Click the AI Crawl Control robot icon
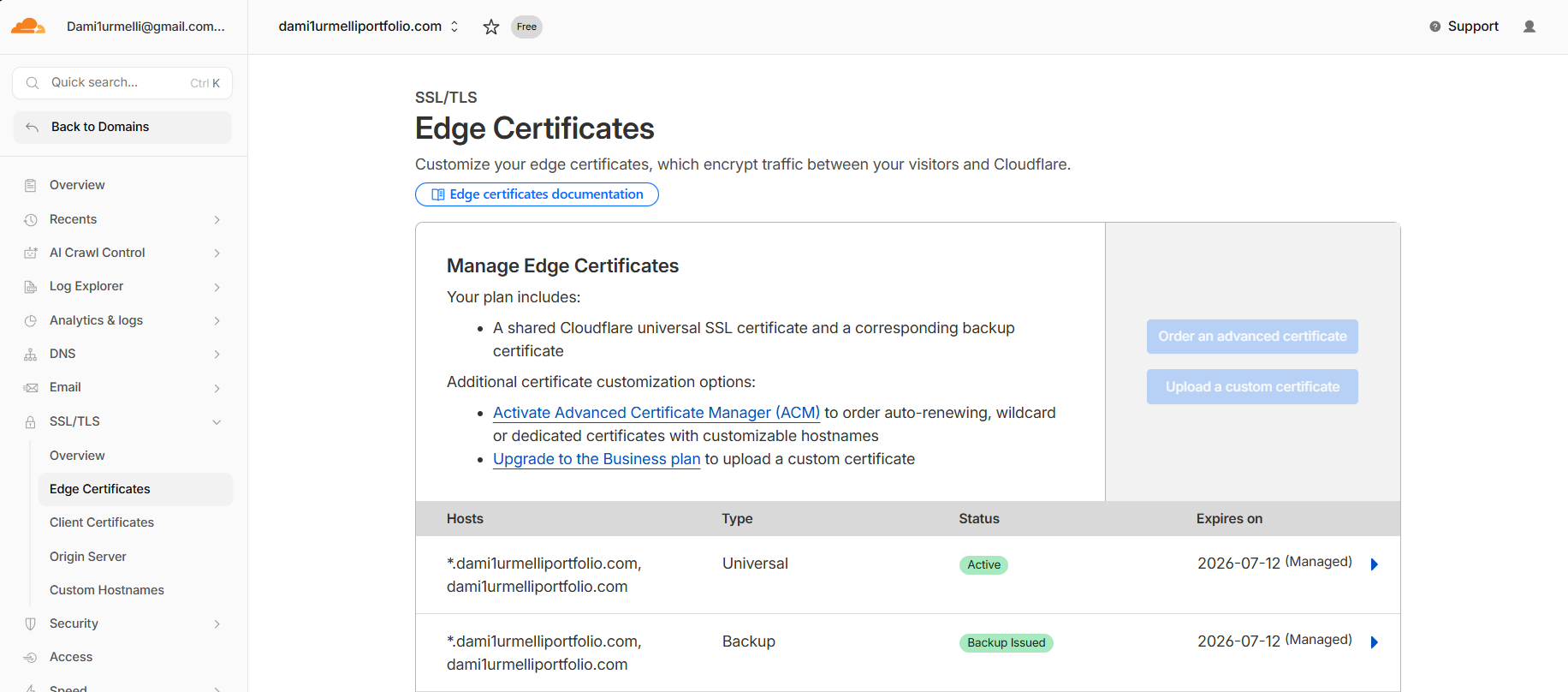The image size is (1568, 692). (31, 253)
